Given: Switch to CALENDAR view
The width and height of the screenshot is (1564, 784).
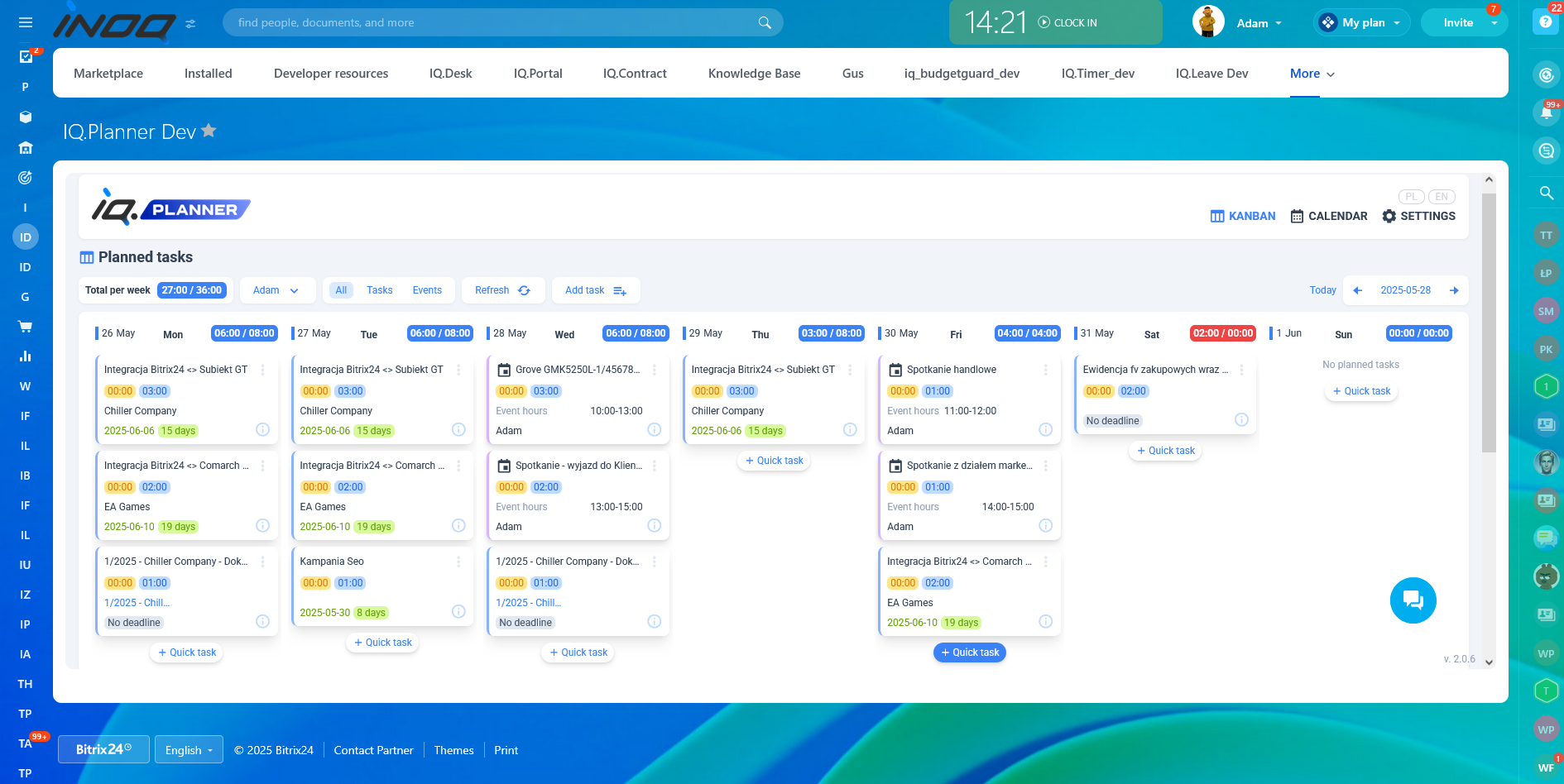Looking at the screenshot, I should [x=1329, y=216].
